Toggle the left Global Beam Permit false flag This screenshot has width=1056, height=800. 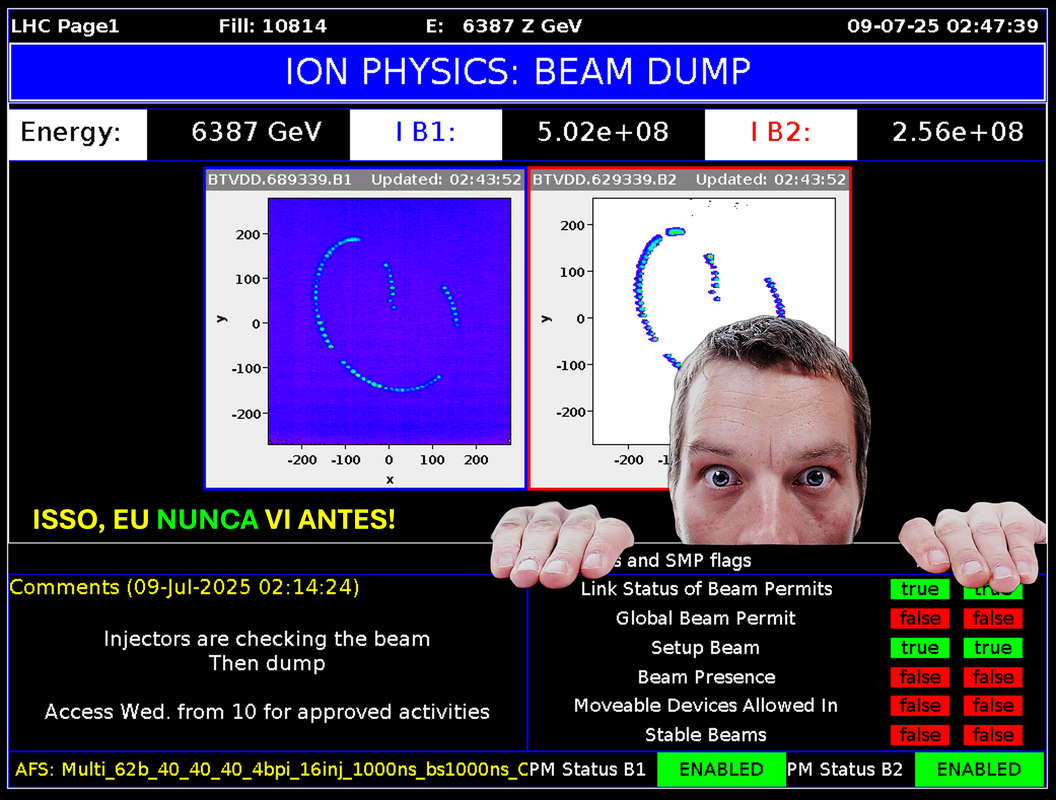click(x=919, y=619)
